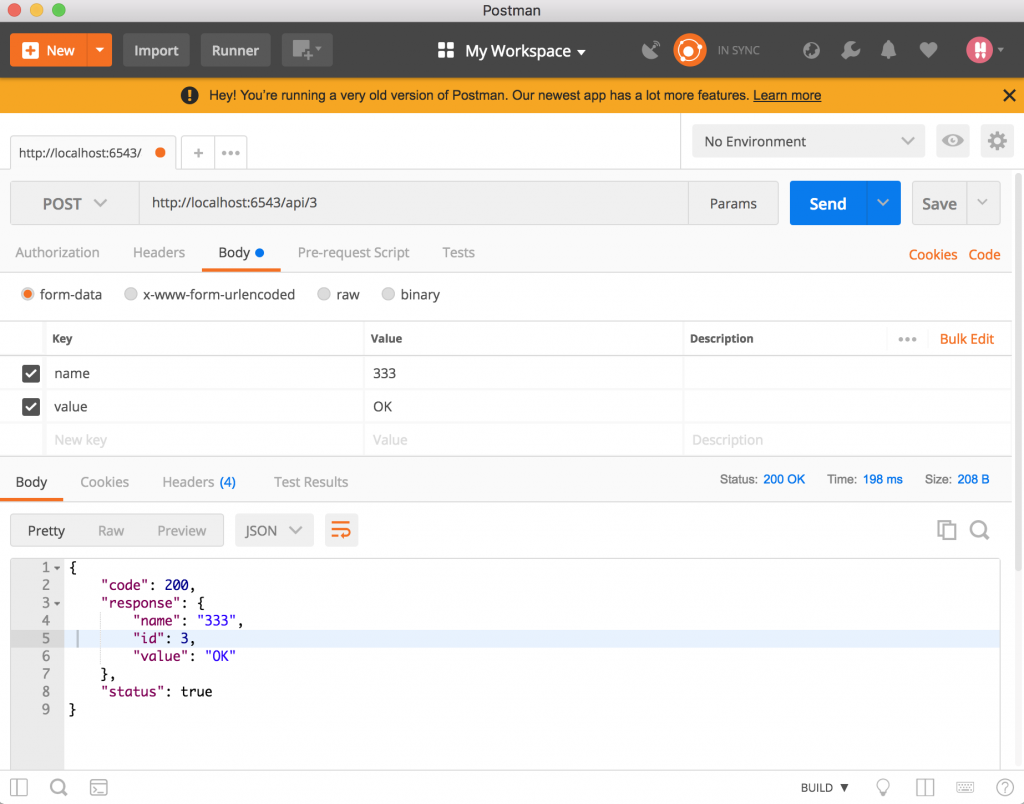This screenshot has height=804, width=1024.
Task: Toggle two-pane layout icon
Action: tap(925, 788)
